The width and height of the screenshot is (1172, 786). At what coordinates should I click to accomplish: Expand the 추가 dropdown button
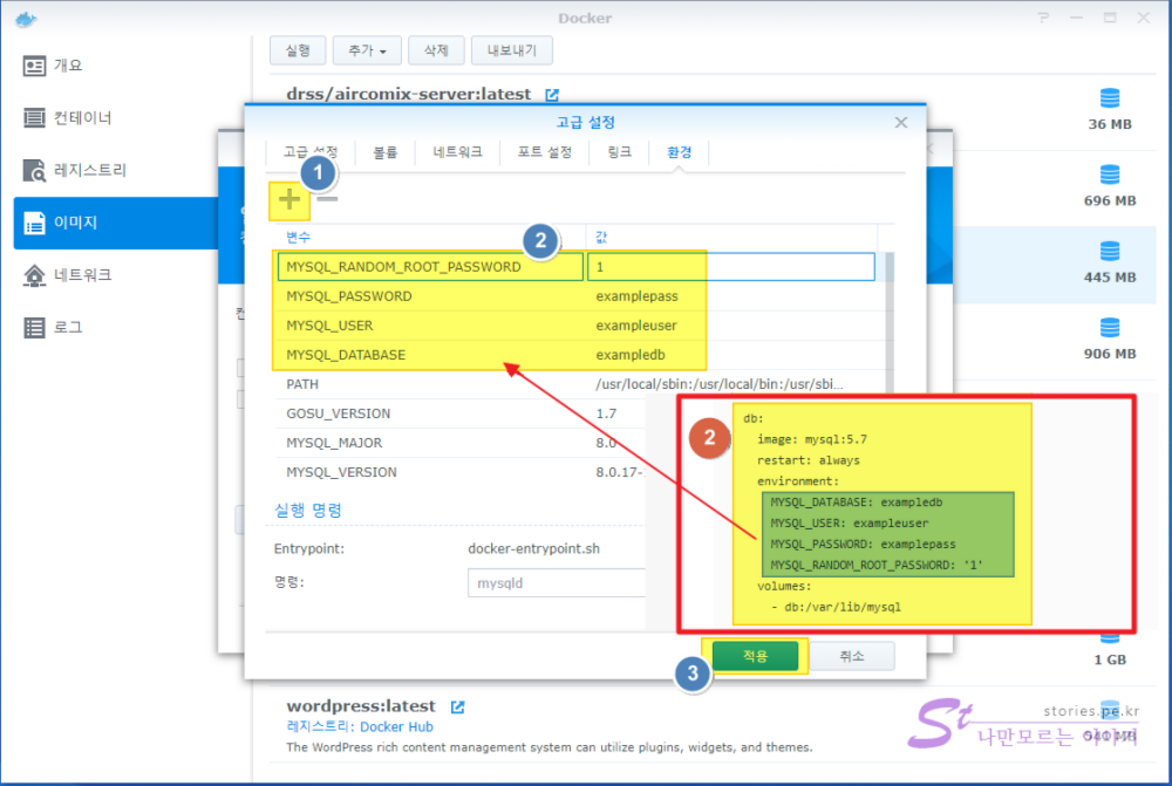point(367,50)
